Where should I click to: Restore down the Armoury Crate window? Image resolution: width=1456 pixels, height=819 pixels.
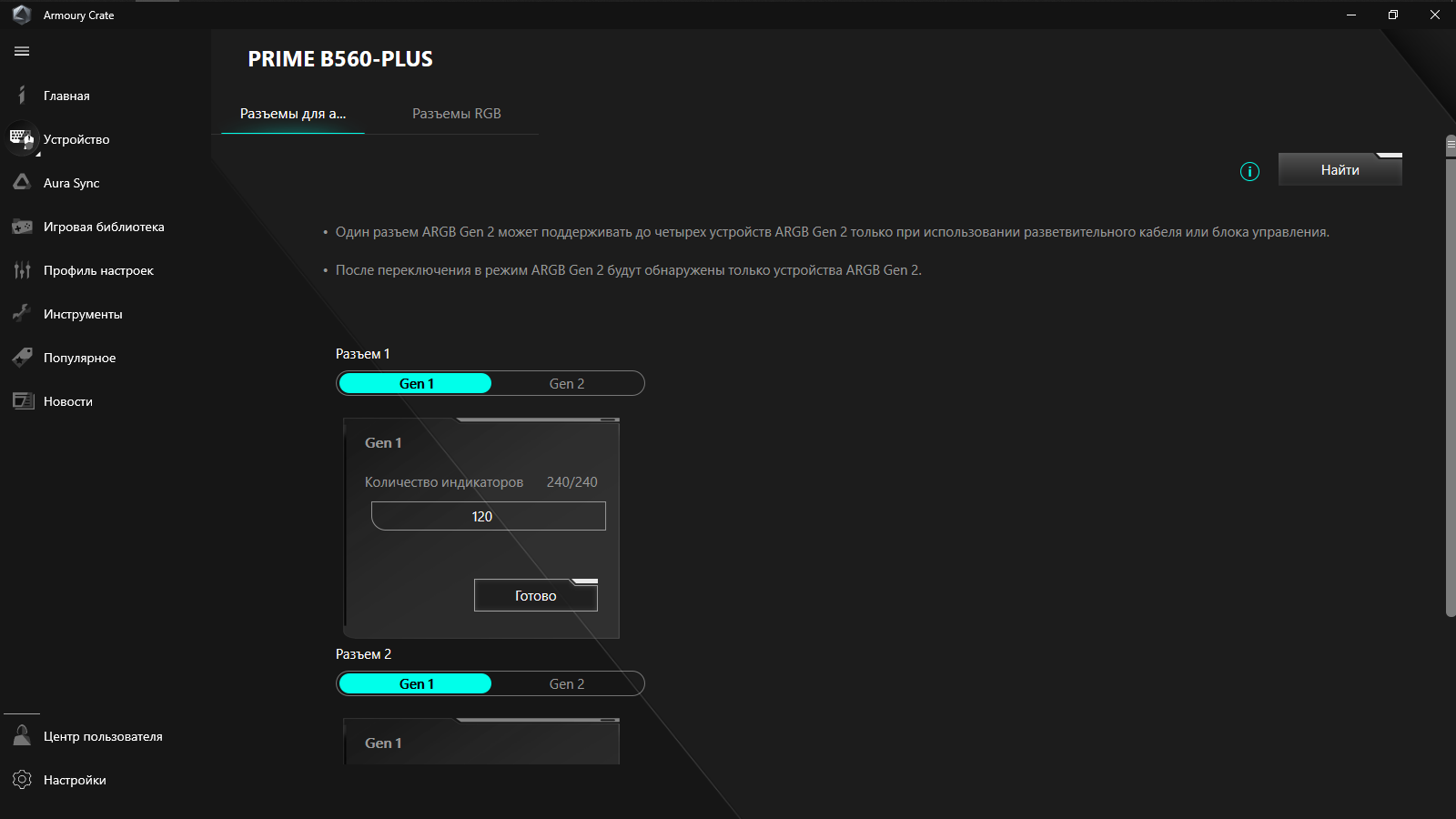click(1393, 15)
